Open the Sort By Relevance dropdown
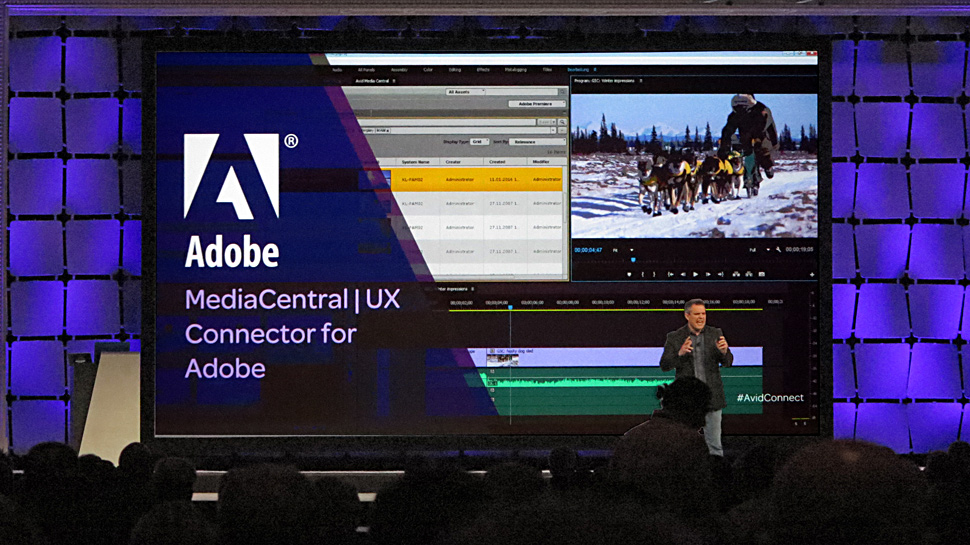Viewport: 970px width, 545px height. click(537, 142)
